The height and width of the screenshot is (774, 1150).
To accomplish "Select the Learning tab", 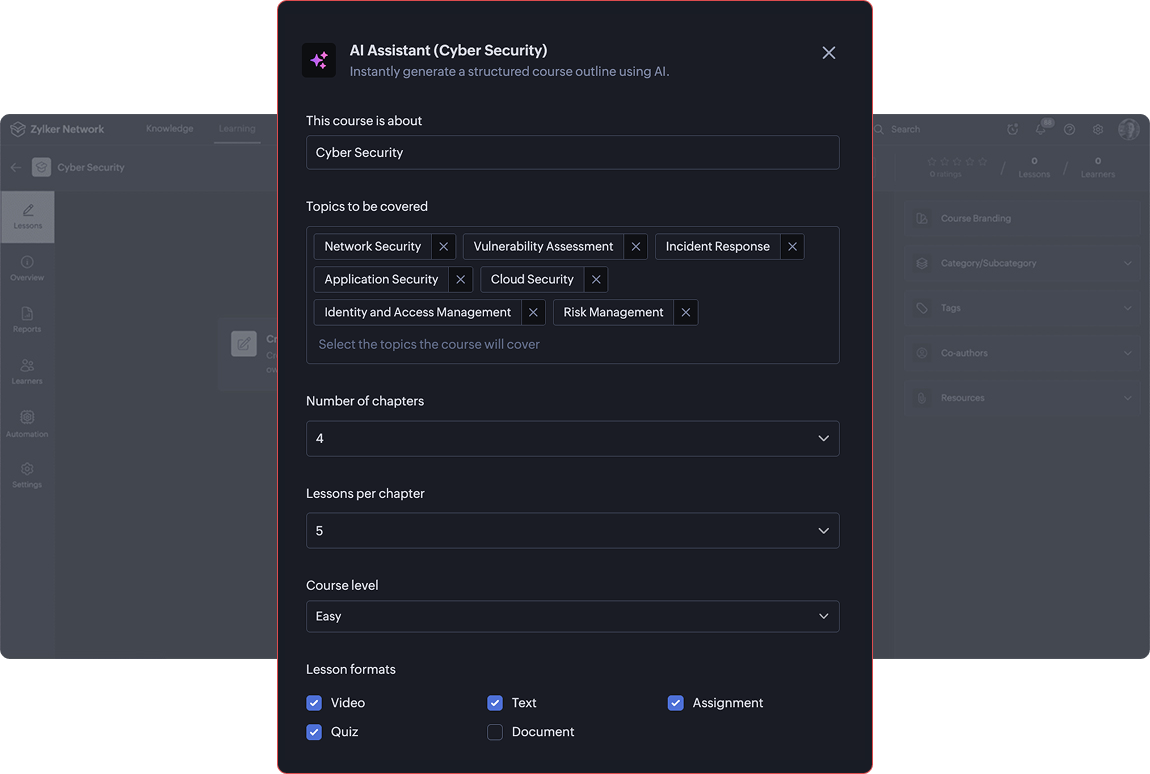I will pyautogui.click(x=237, y=129).
